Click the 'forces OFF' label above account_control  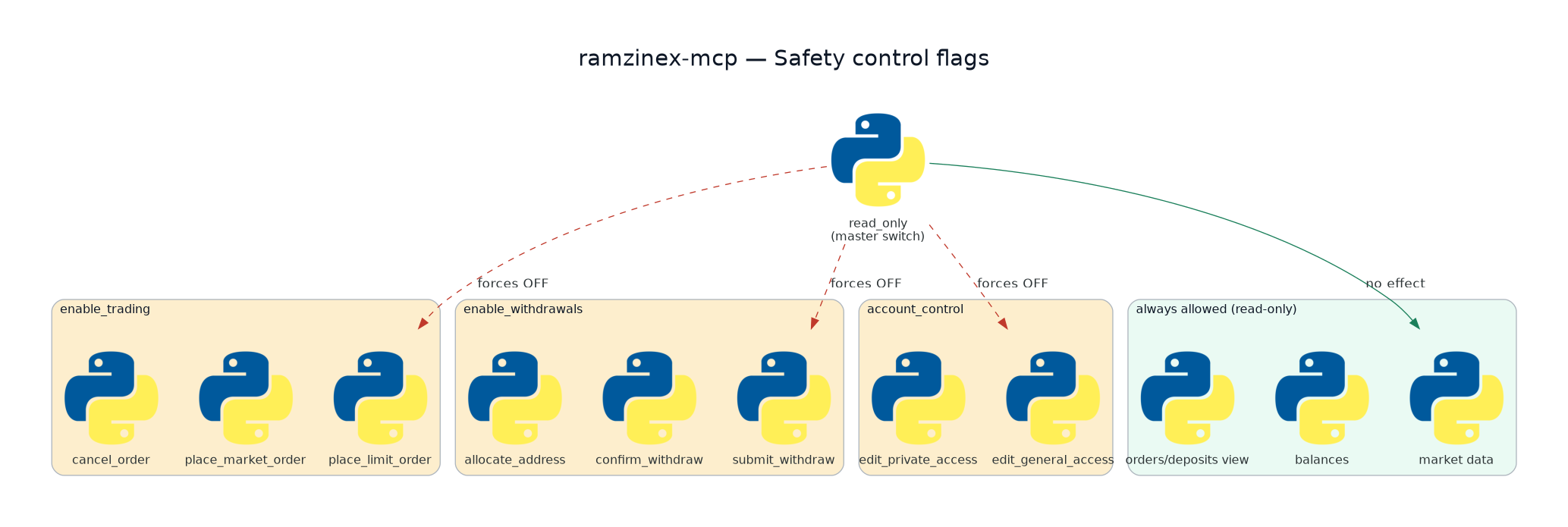pos(1013,284)
